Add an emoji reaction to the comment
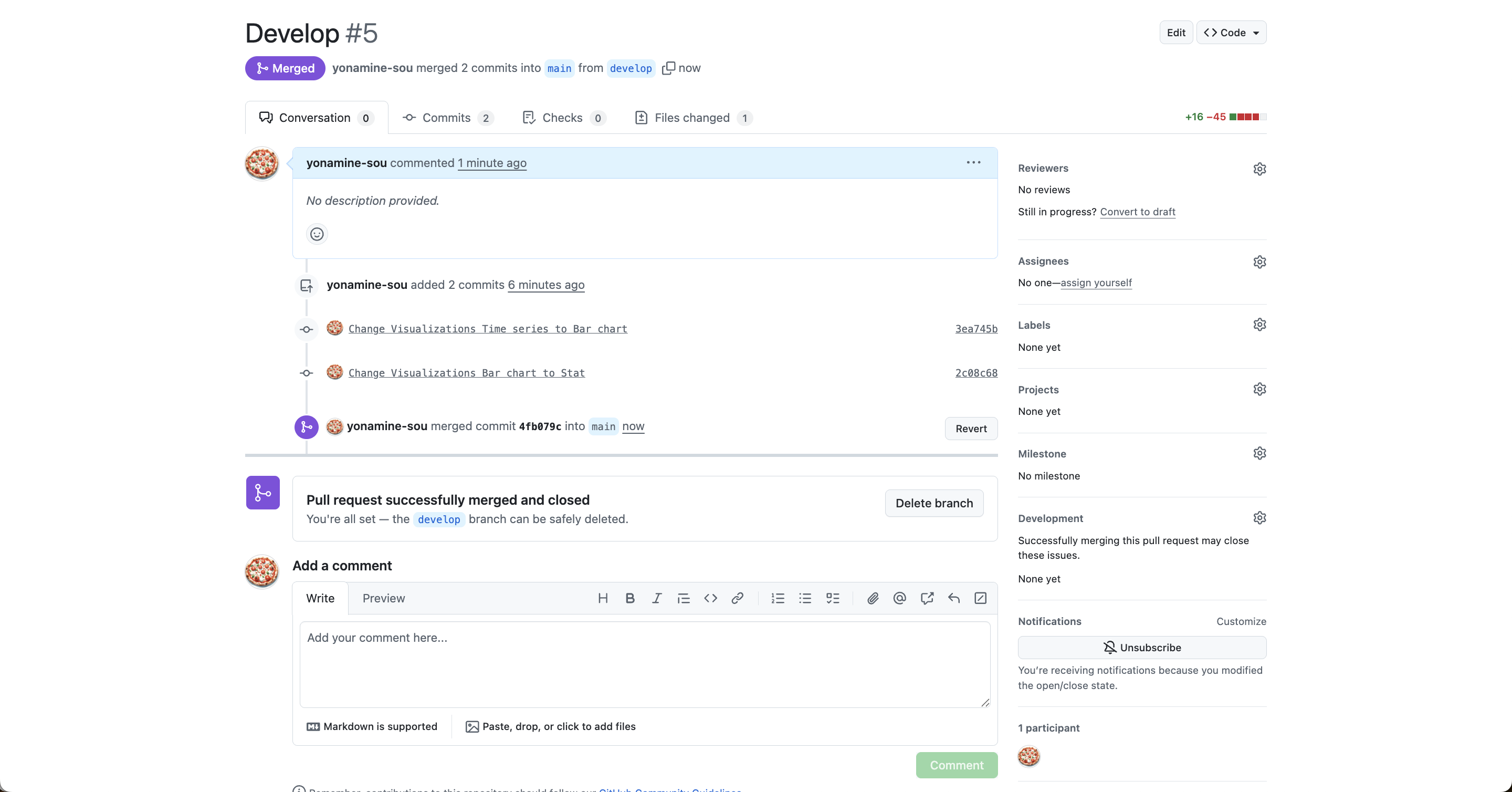Viewport: 1512px width, 792px height. 317,234
